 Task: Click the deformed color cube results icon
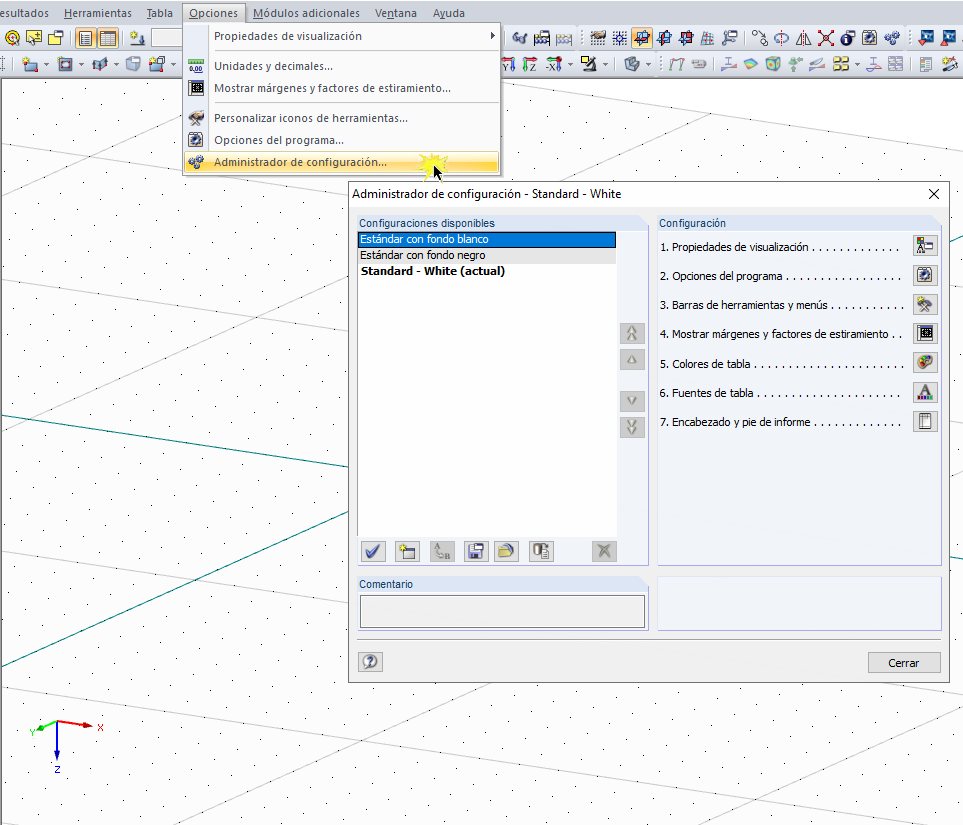coord(773,63)
